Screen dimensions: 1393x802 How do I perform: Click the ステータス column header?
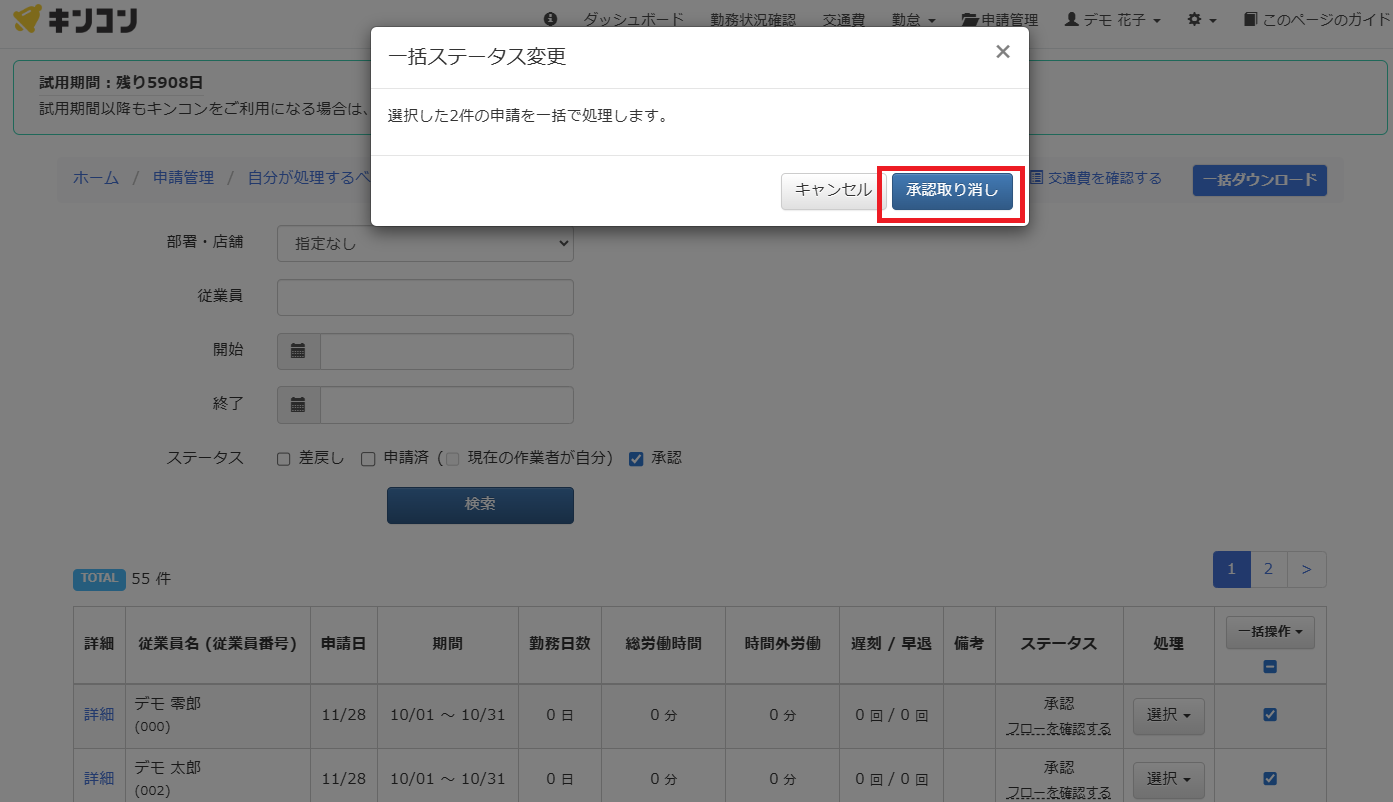tap(1059, 644)
